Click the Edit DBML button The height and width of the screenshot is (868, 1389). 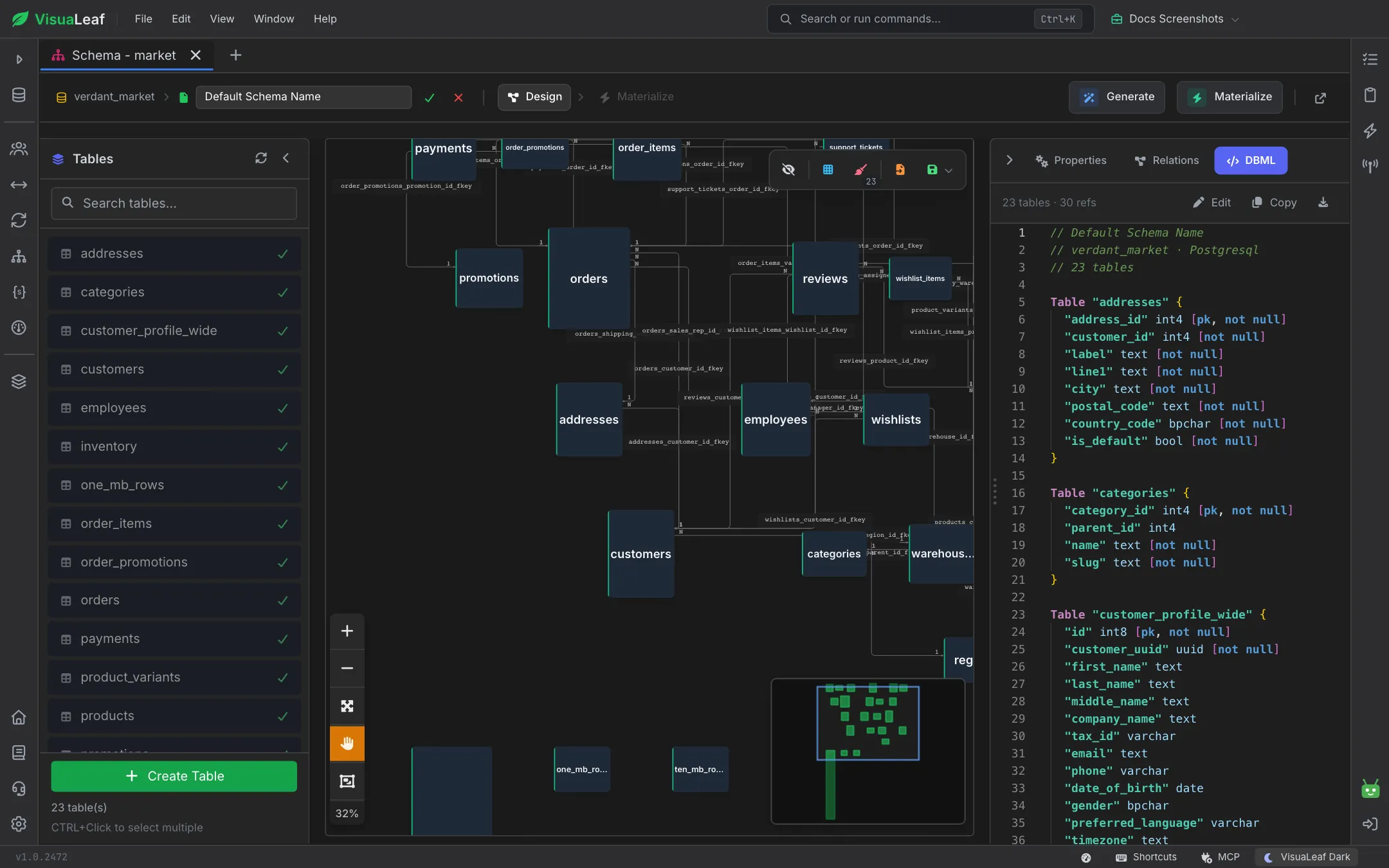tap(1212, 203)
